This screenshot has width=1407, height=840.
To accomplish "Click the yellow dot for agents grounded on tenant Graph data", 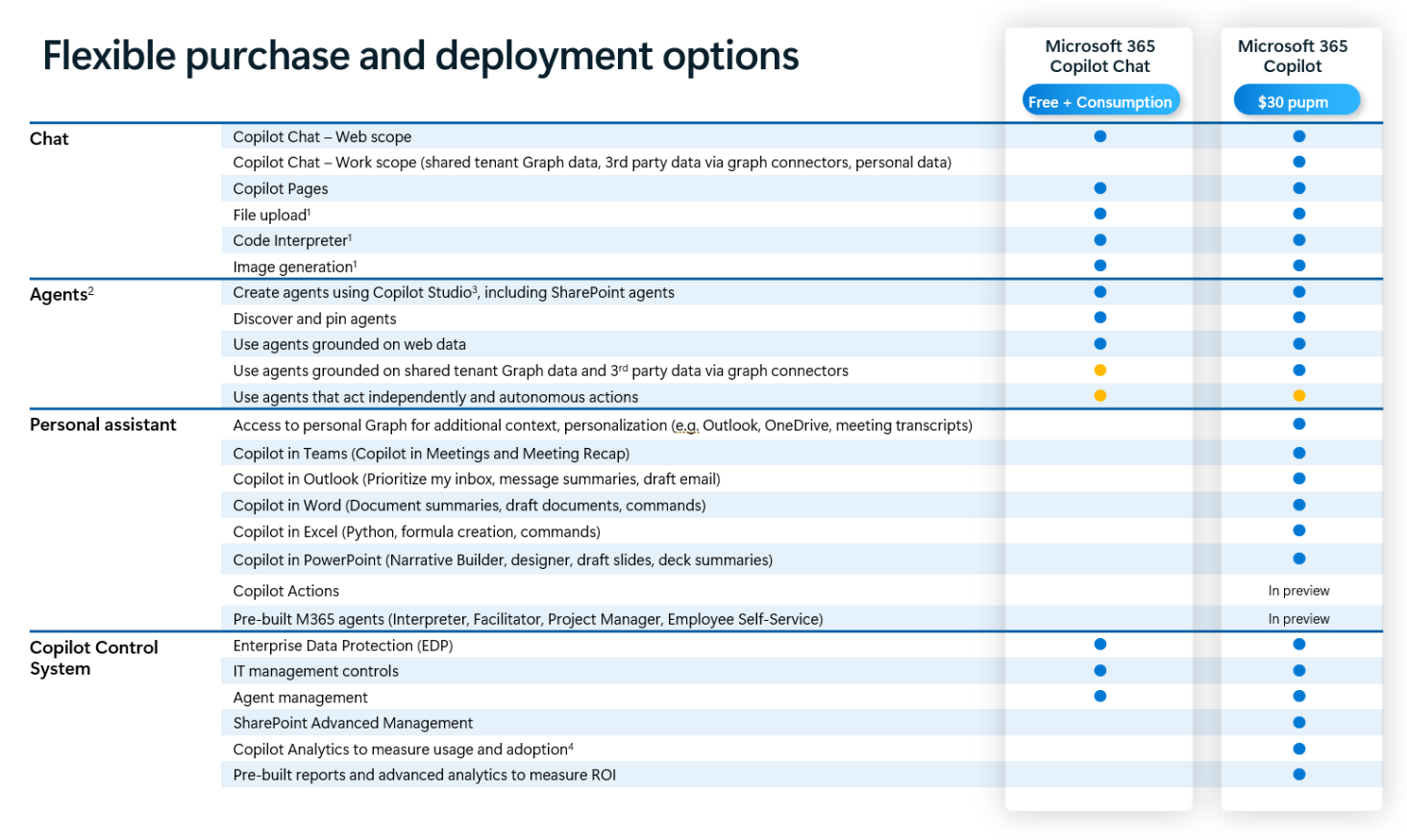I will coord(1098,369).
